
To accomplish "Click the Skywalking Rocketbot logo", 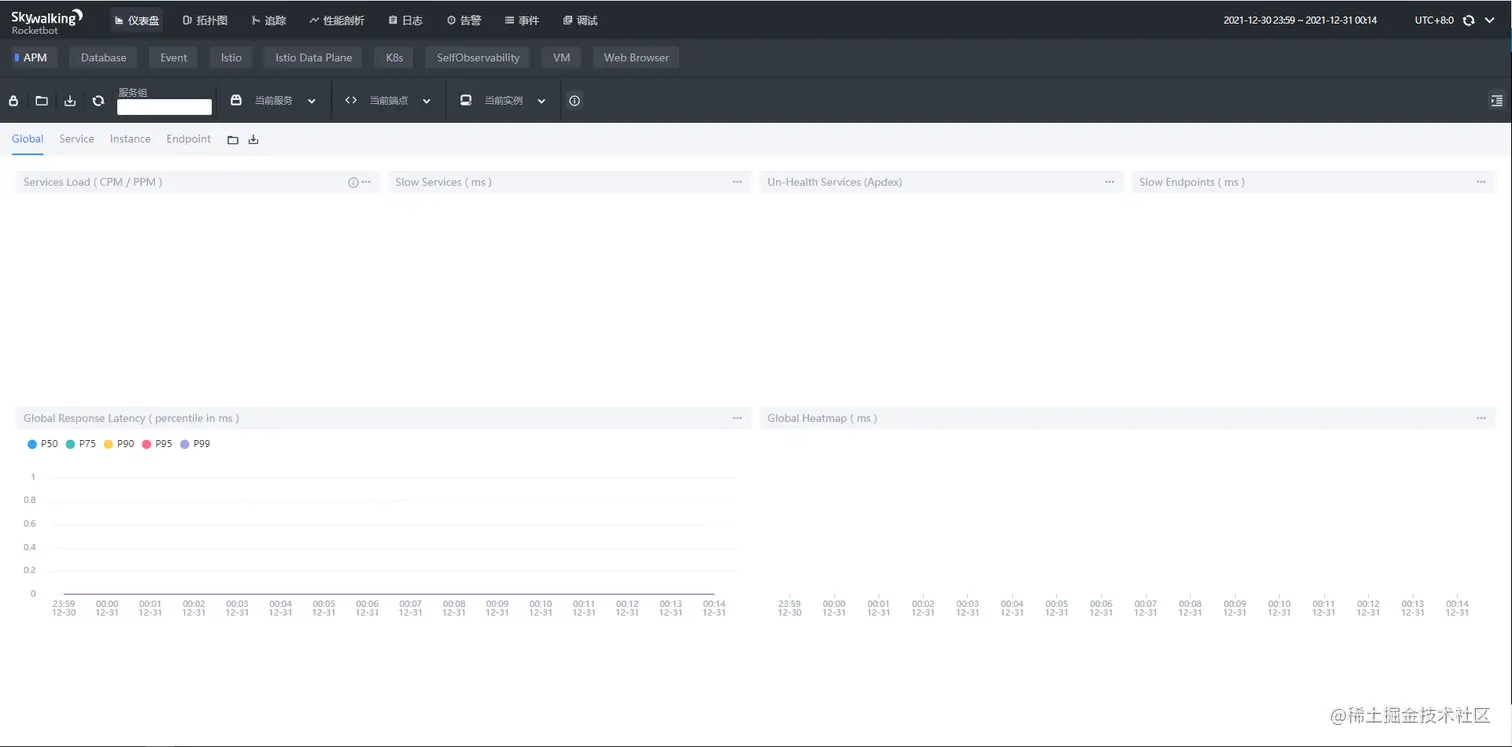I will tap(47, 20).
